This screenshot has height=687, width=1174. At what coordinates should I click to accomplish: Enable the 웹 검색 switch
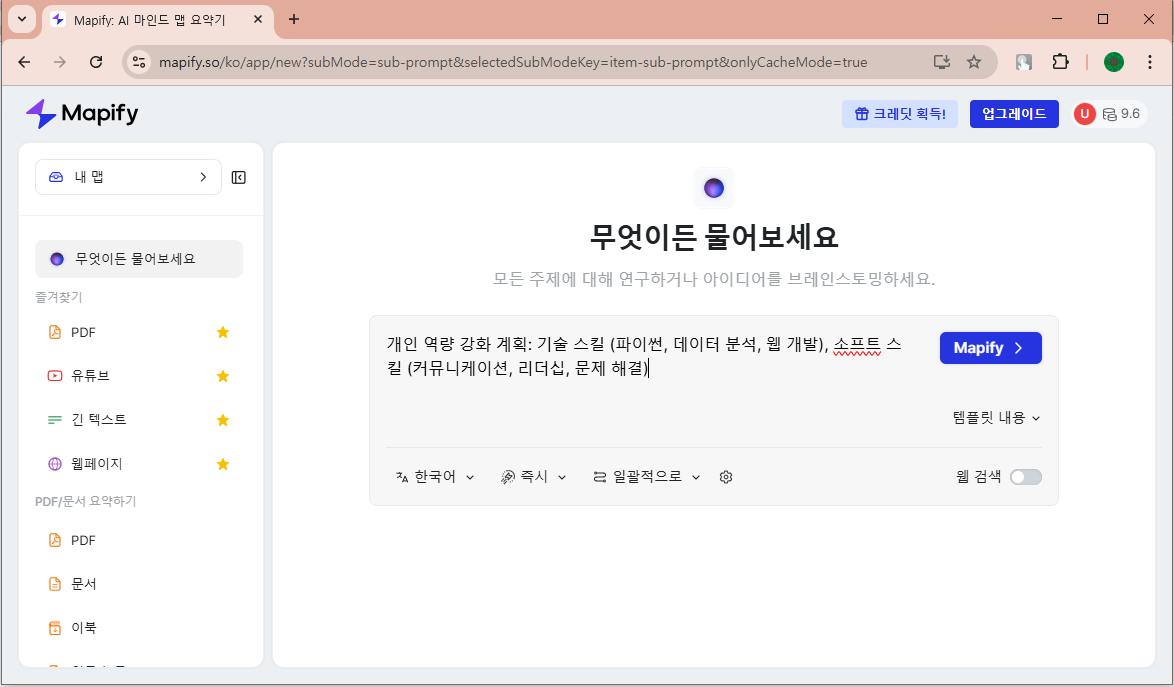click(1026, 477)
